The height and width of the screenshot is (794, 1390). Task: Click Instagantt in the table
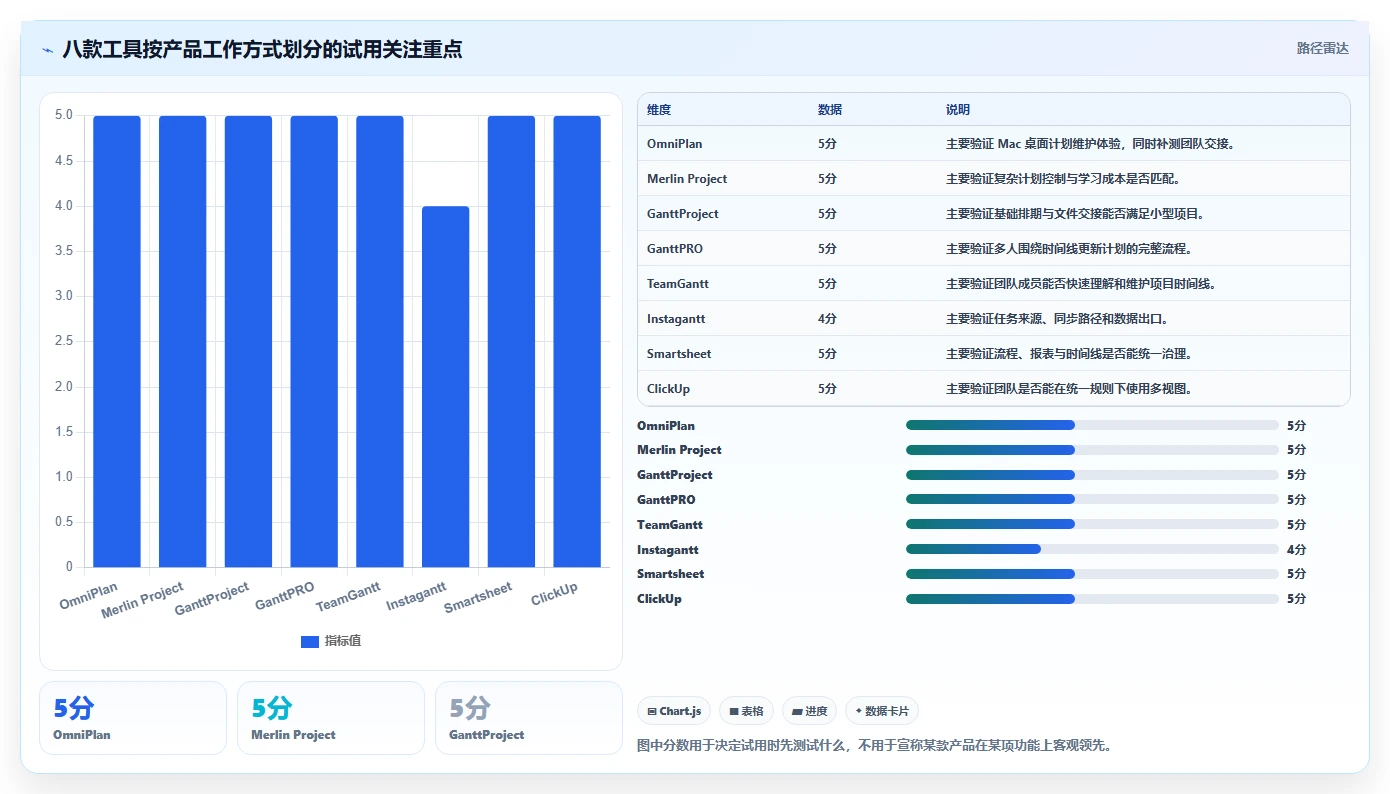[676, 319]
